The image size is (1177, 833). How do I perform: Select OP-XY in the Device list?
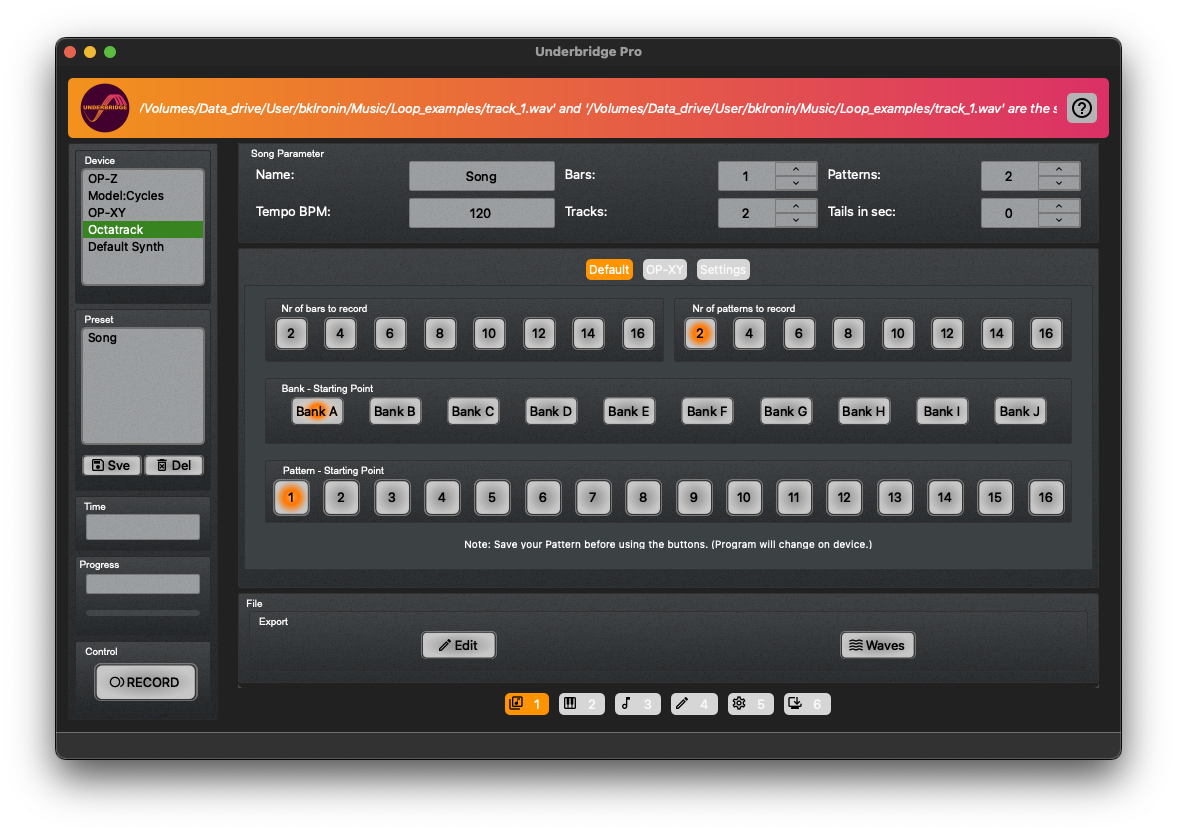click(x=143, y=212)
